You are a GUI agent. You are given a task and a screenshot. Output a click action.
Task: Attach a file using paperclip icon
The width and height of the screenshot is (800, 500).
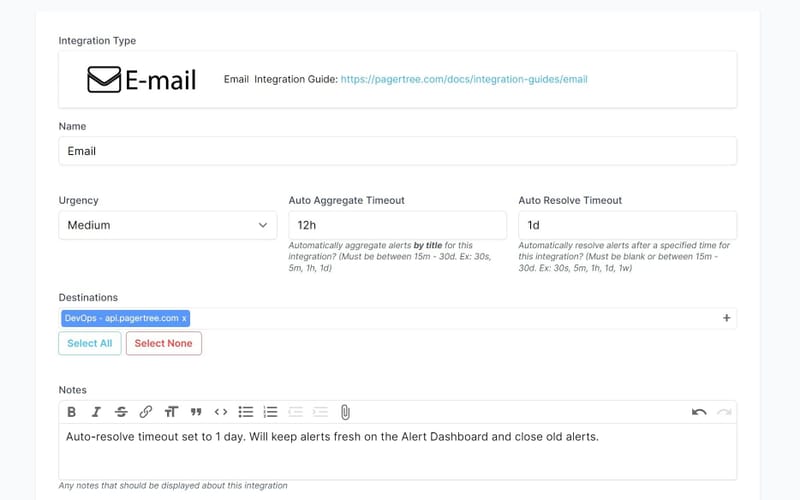(x=345, y=412)
